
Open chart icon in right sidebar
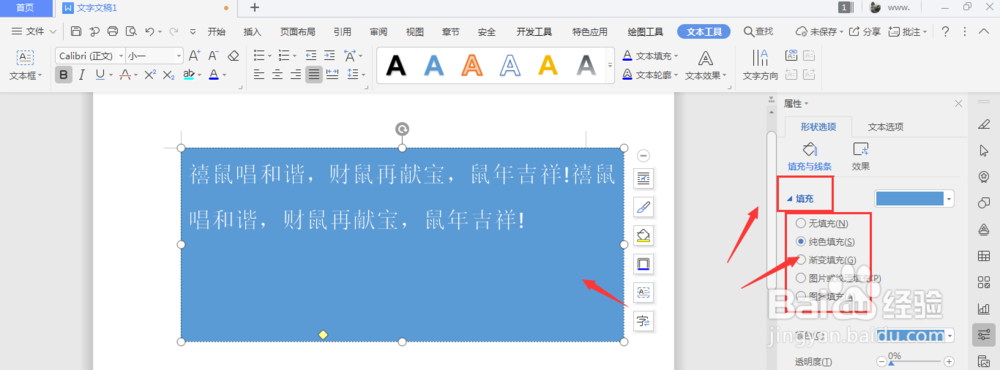[x=983, y=309]
